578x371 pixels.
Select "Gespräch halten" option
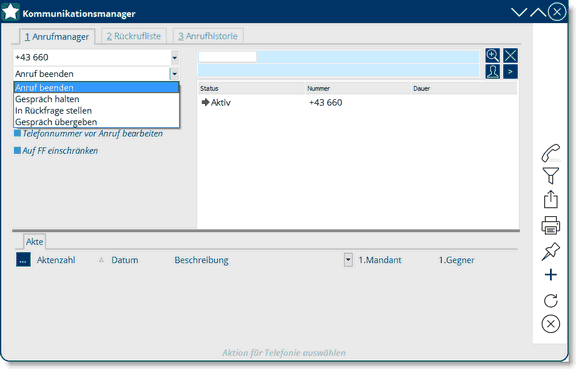(x=96, y=99)
